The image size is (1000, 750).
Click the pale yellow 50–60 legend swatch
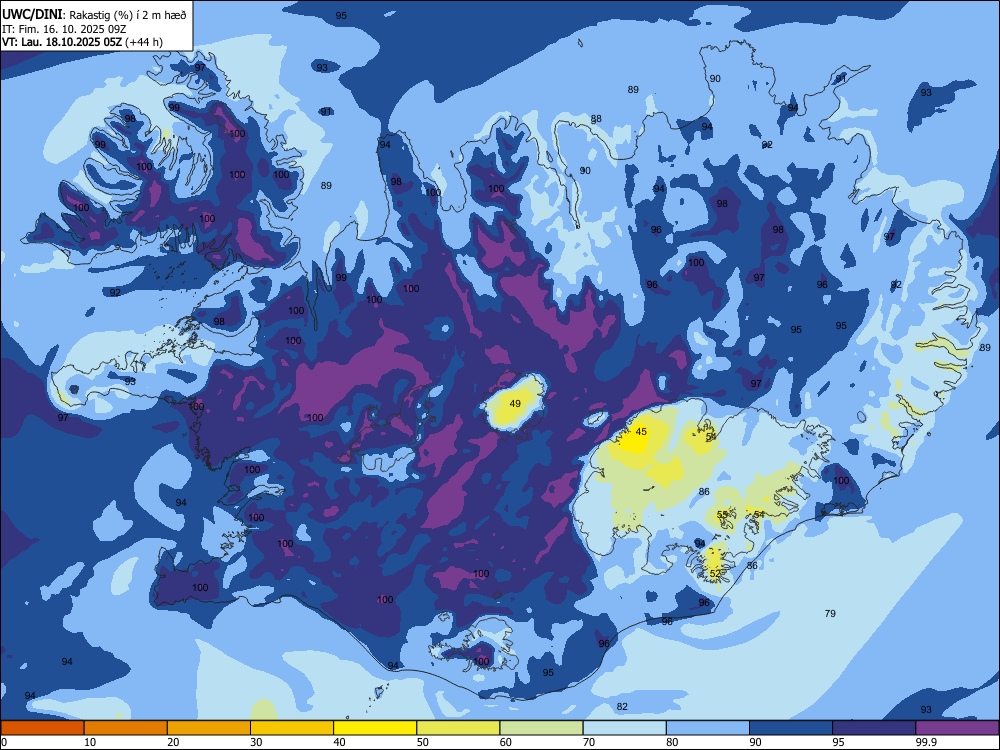click(x=458, y=728)
